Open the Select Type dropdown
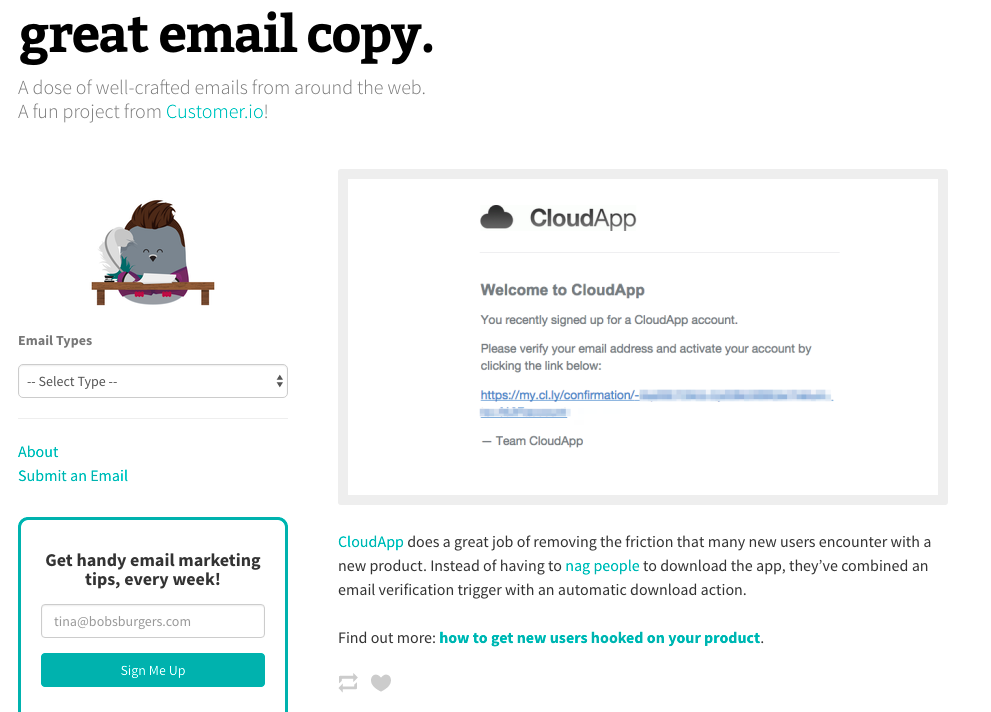 [153, 381]
